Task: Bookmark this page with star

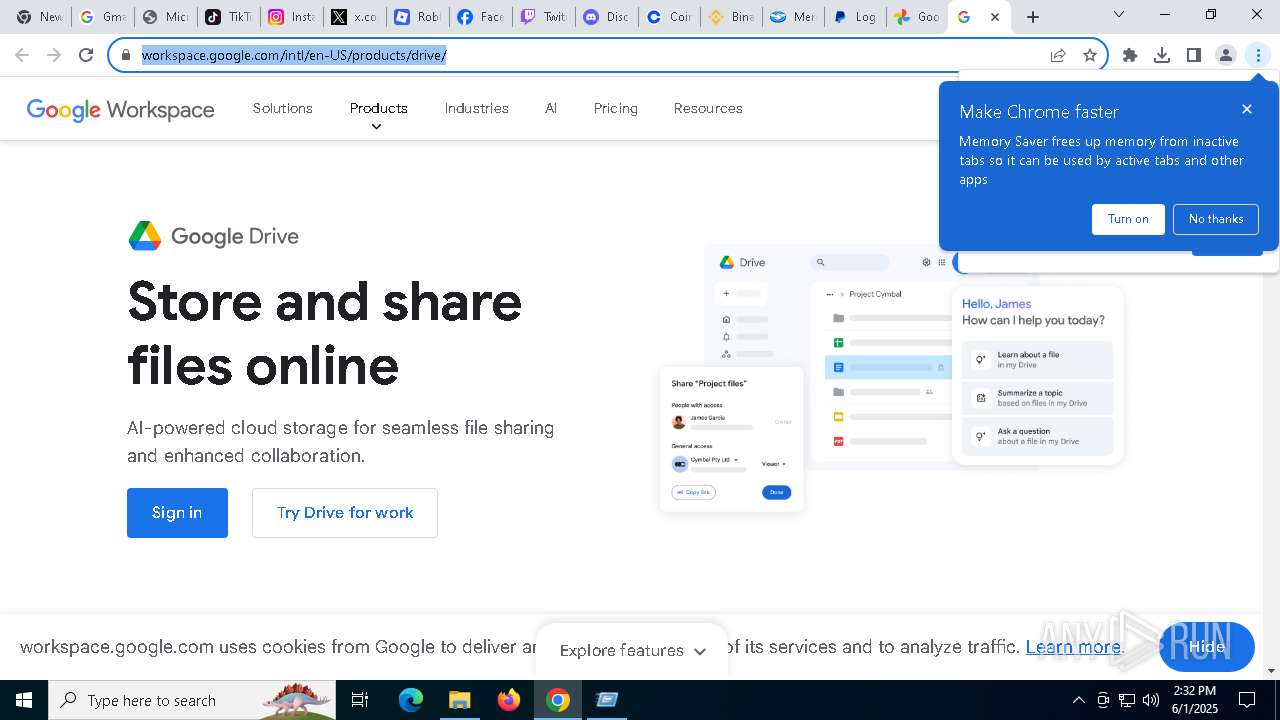Action: 1090,55
